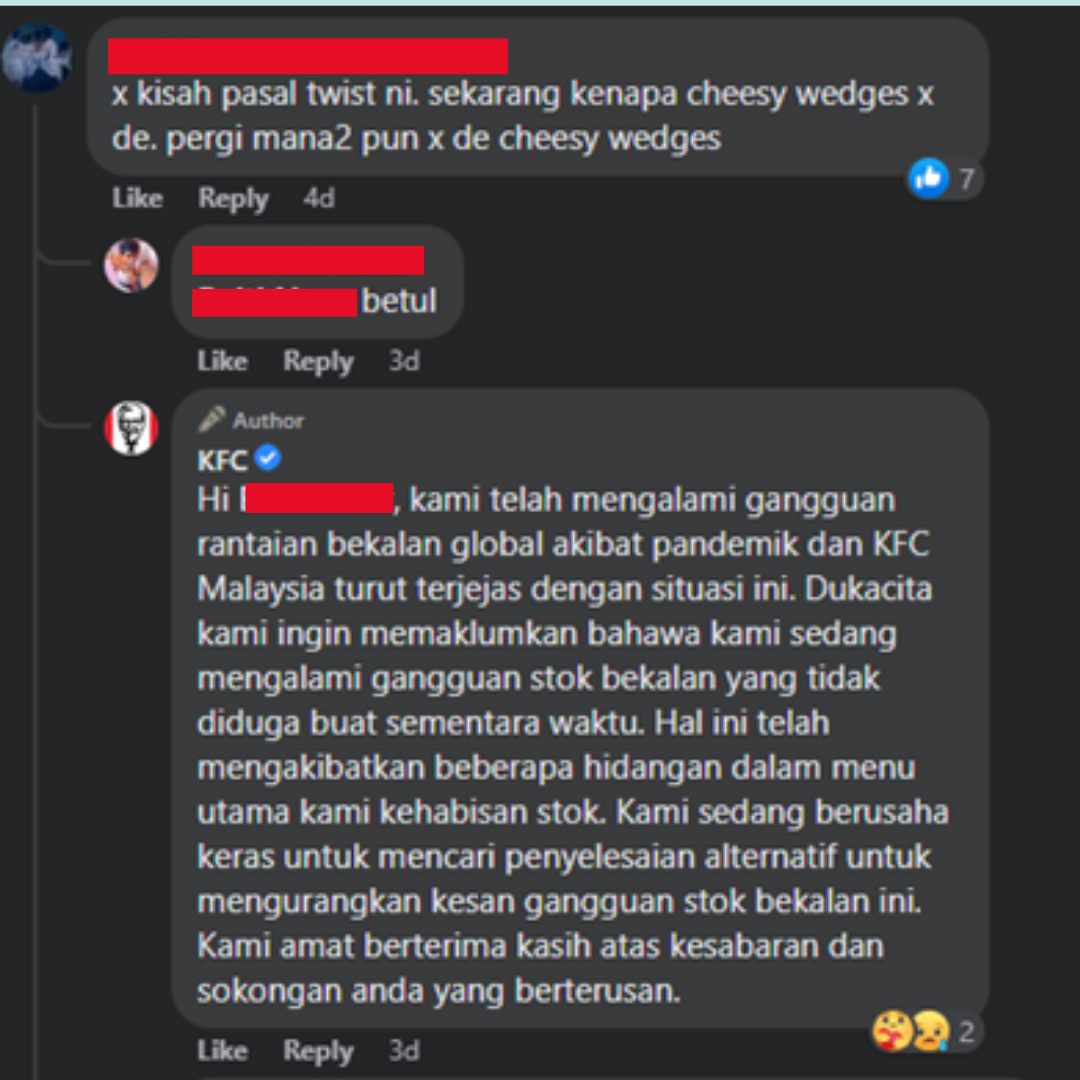Reply to the "betul" comment
This screenshot has height=1080, width=1080.
pyautogui.click(x=318, y=362)
